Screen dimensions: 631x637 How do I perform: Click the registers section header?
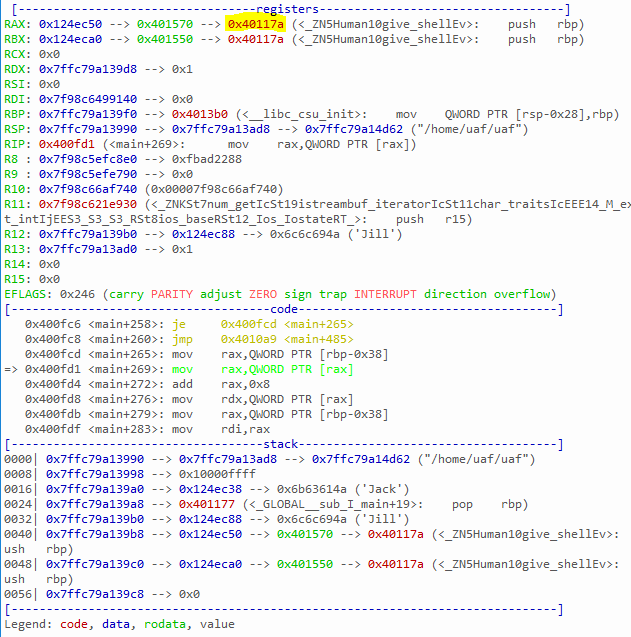click(x=287, y=9)
